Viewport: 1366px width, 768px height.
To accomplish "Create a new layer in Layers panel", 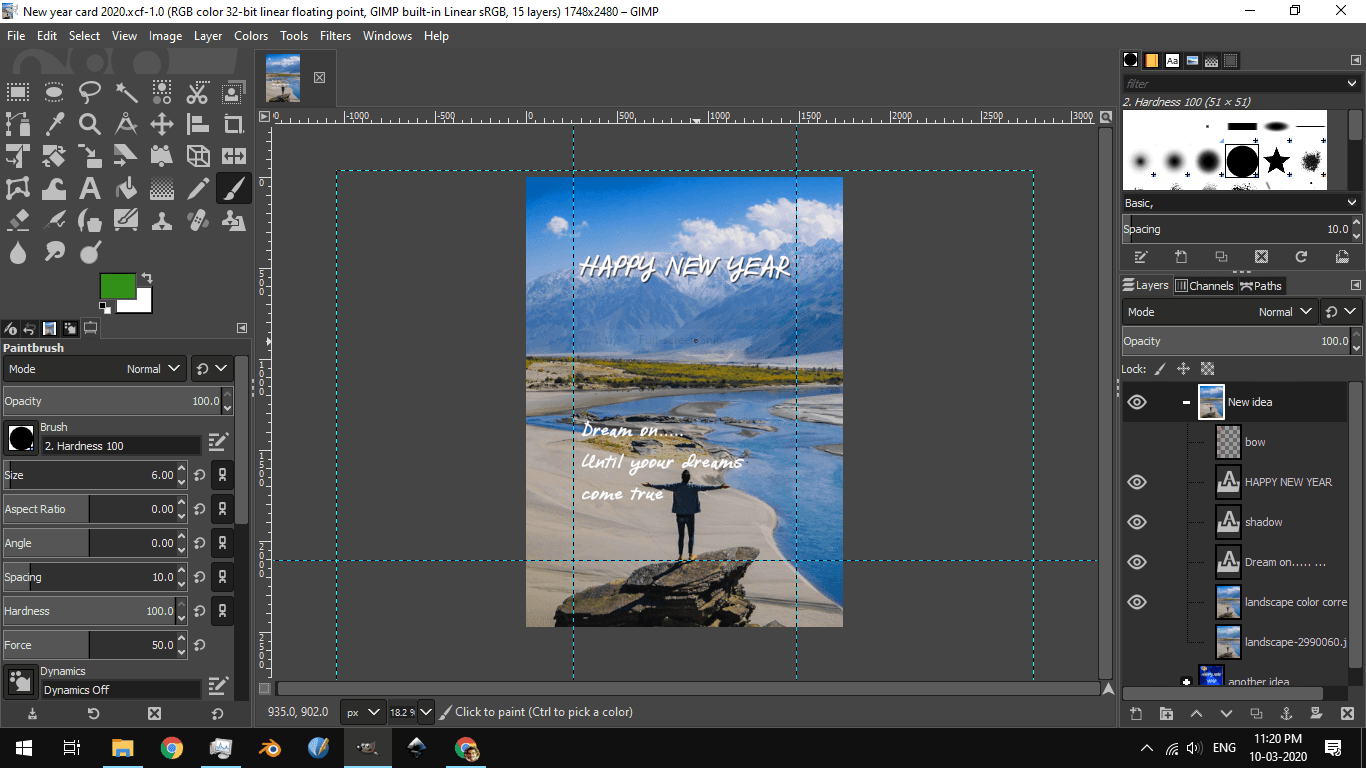I will pos(1136,714).
